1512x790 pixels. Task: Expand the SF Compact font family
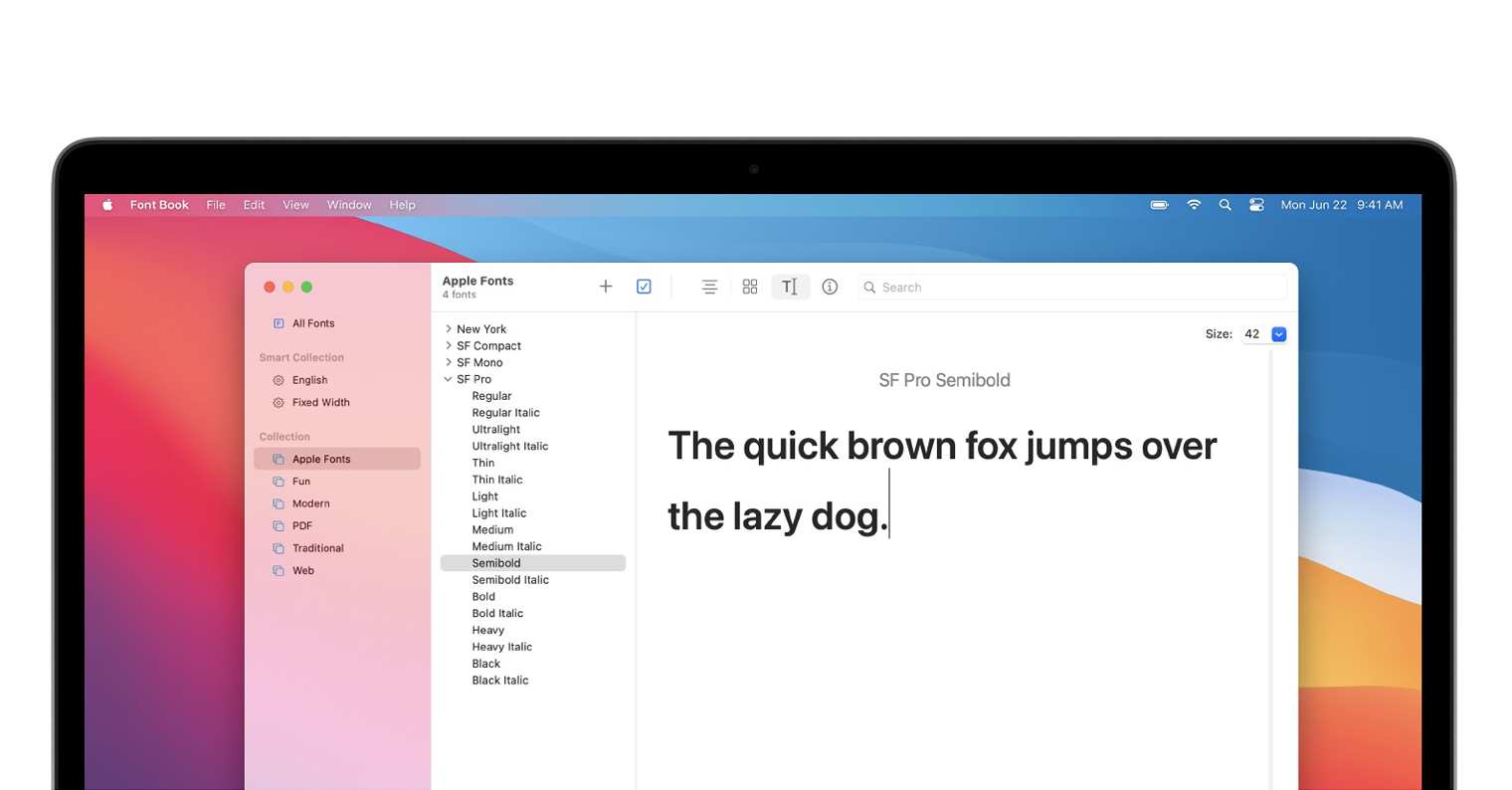pos(449,346)
